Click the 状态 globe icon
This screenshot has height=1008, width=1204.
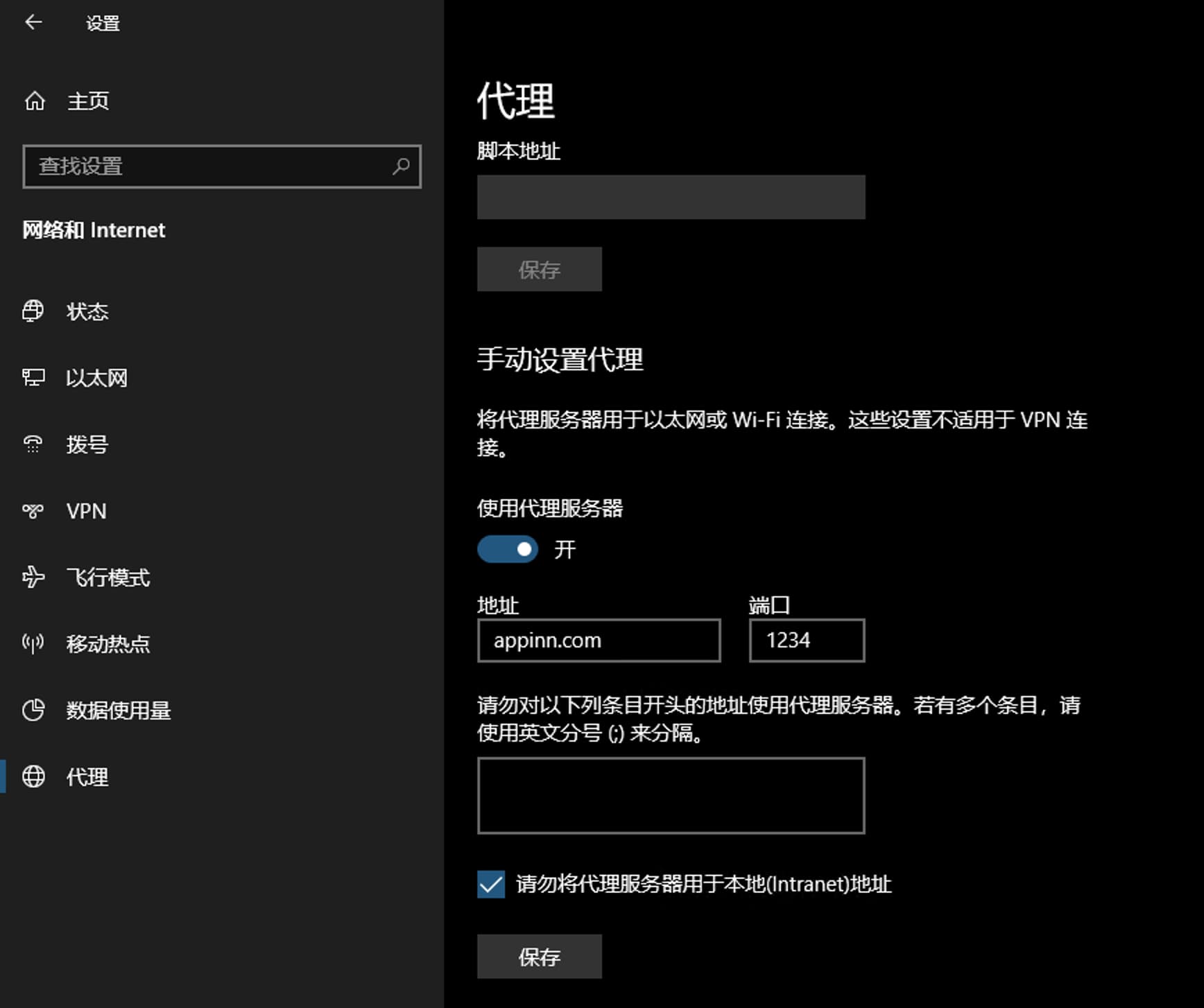coord(33,311)
